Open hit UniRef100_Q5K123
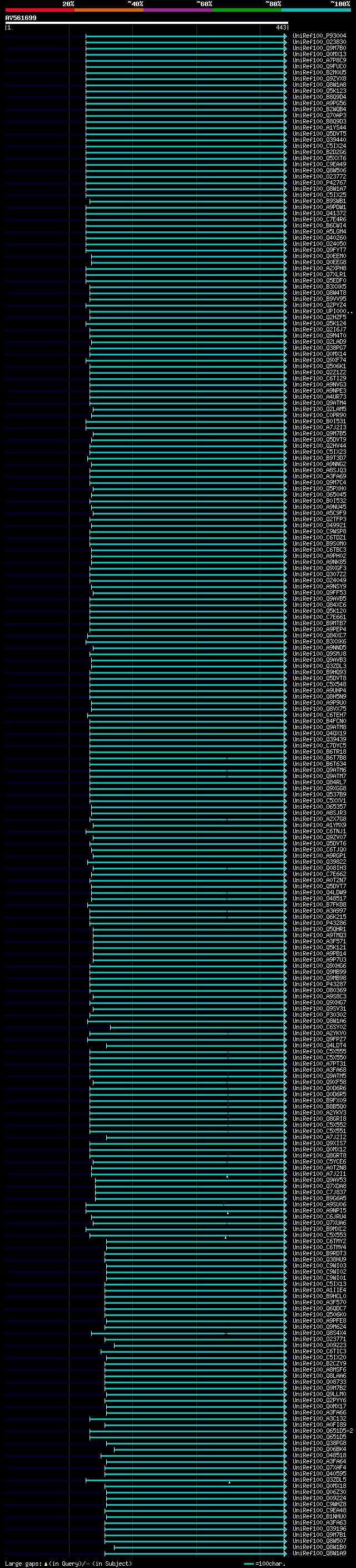 319,91
